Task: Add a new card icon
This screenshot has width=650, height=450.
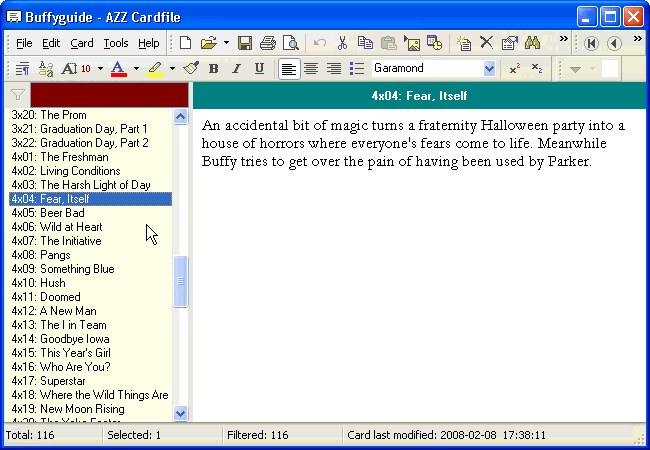Action: tap(463, 43)
